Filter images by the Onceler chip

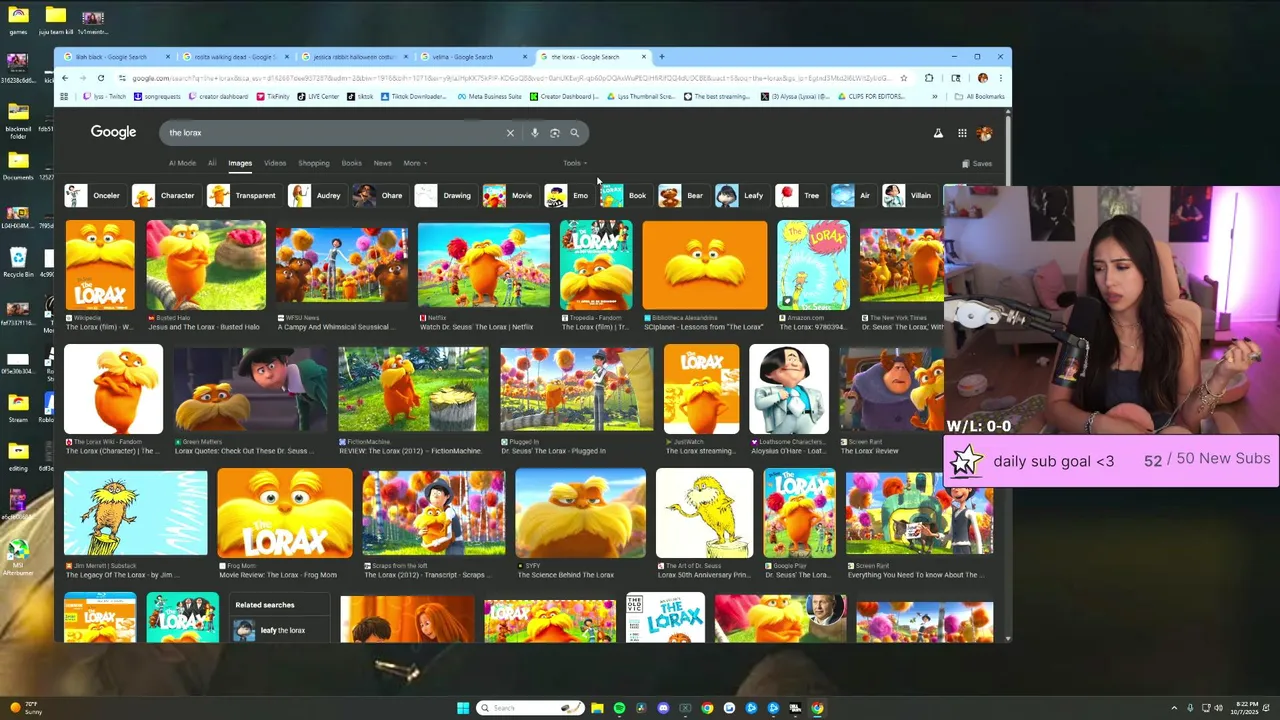93,196
